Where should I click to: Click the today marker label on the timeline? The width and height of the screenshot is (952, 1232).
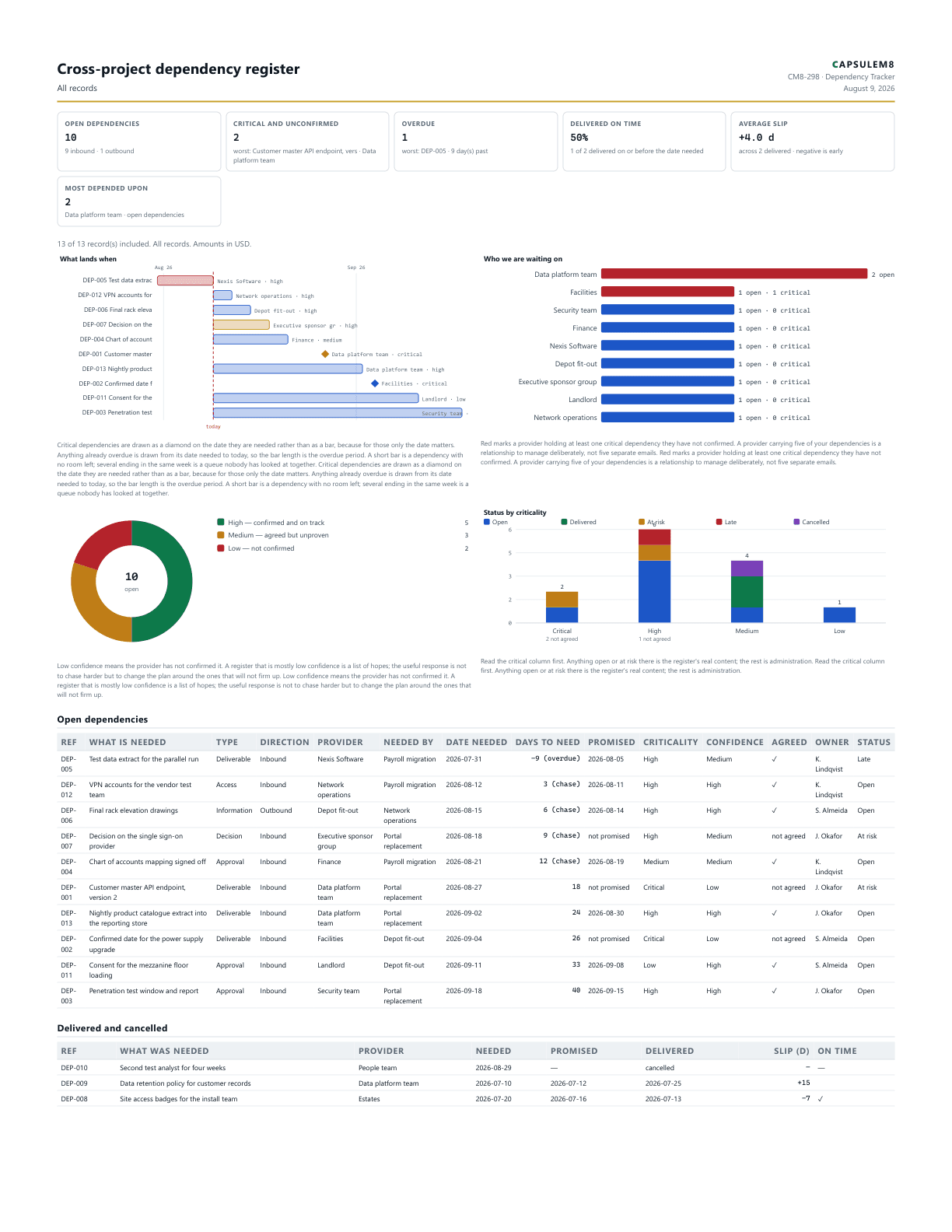pyautogui.click(x=213, y=426)
